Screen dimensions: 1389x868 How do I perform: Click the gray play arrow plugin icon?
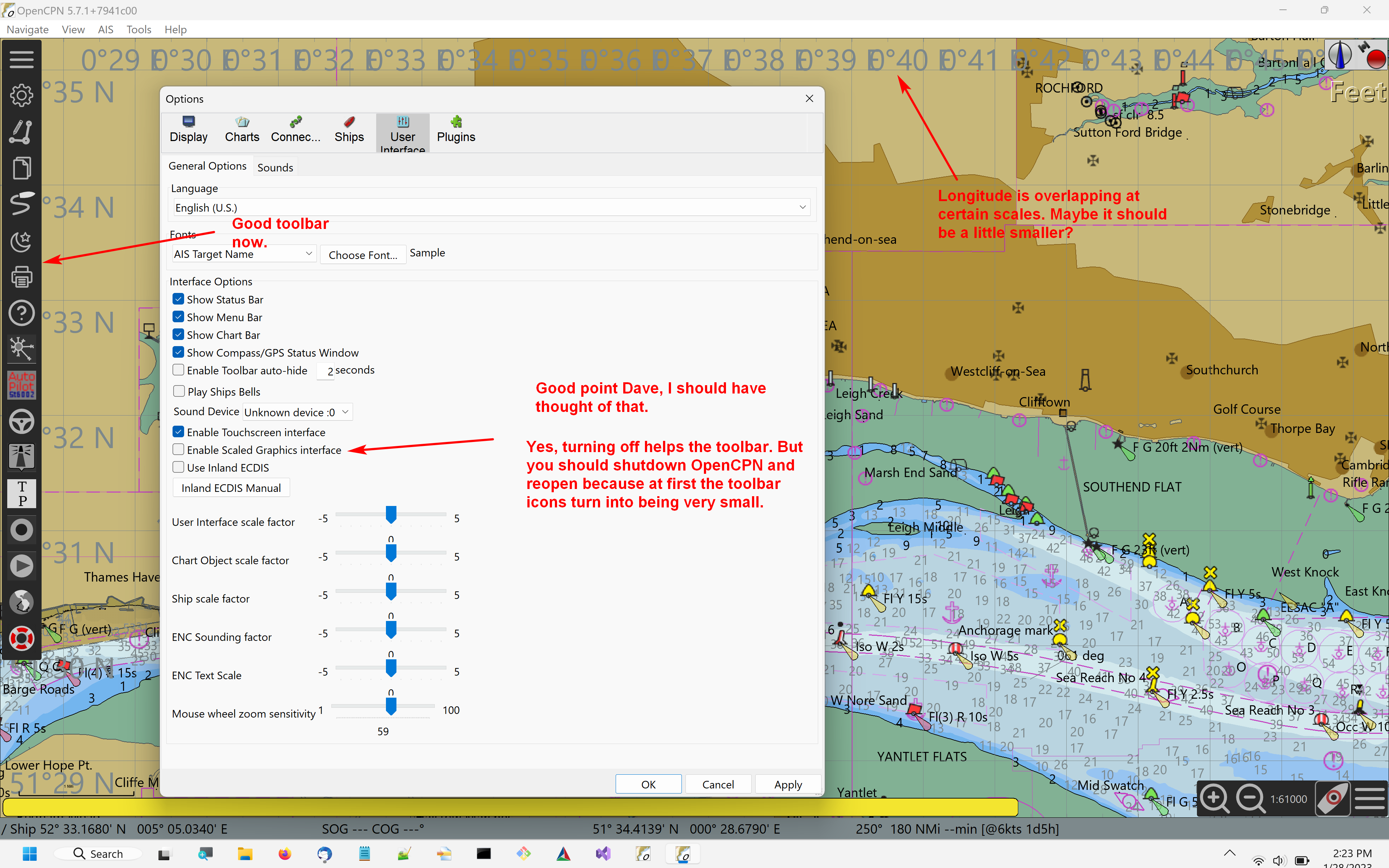pos(21,566)
